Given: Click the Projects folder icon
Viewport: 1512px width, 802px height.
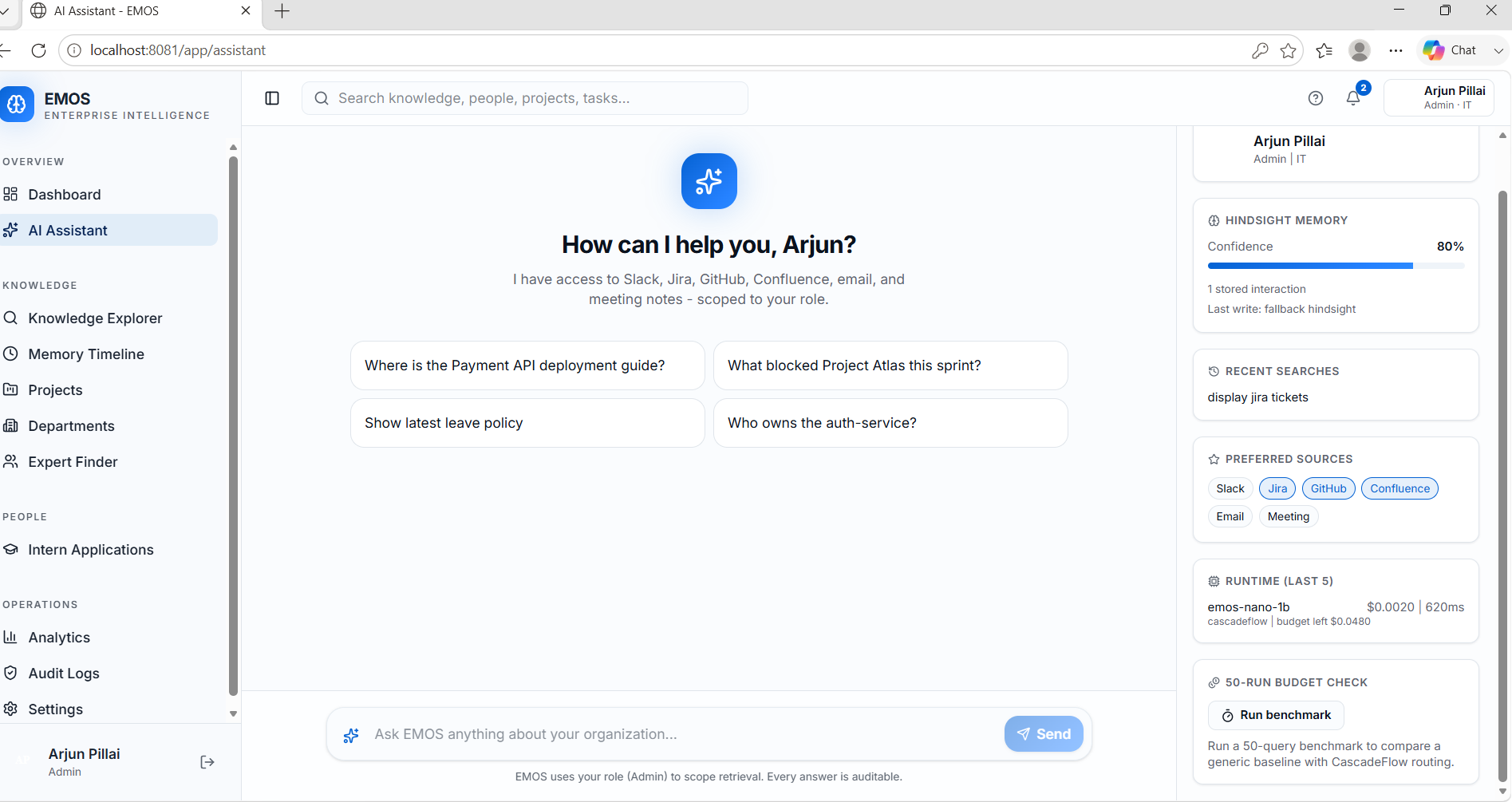Looking at the screenshot, I should (10, 389).
